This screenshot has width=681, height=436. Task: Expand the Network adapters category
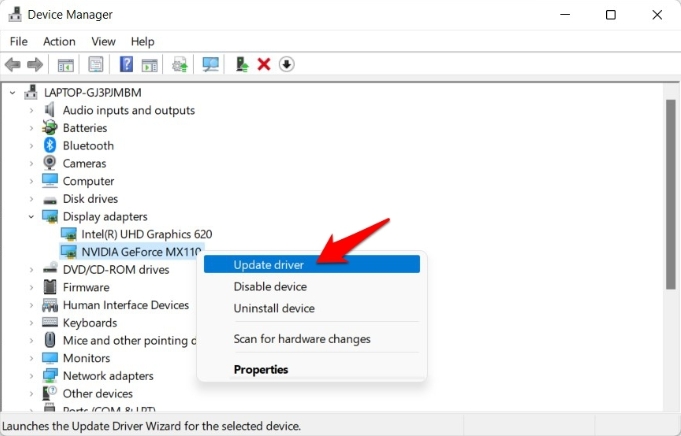point(31,376)
